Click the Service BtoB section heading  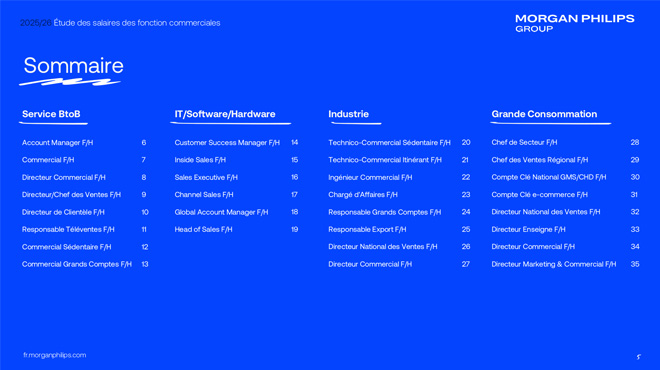point(51,114)
